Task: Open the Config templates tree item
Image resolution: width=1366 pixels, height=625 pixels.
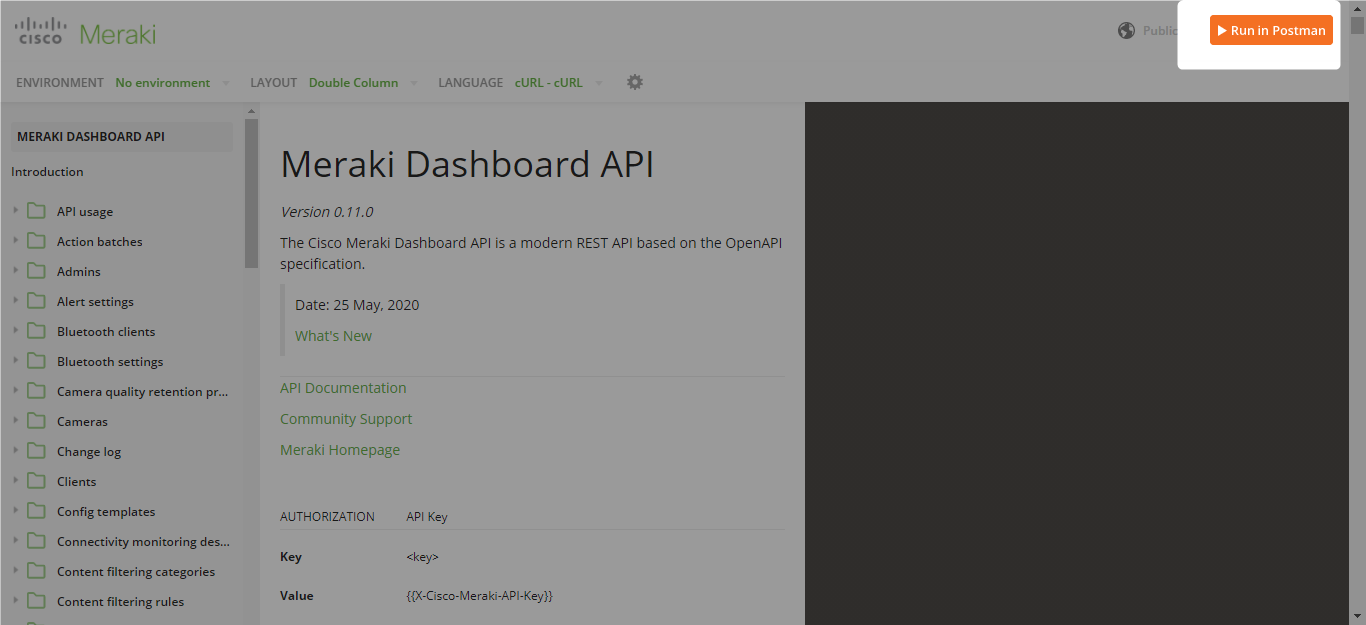Action: [x=106, y=512]
